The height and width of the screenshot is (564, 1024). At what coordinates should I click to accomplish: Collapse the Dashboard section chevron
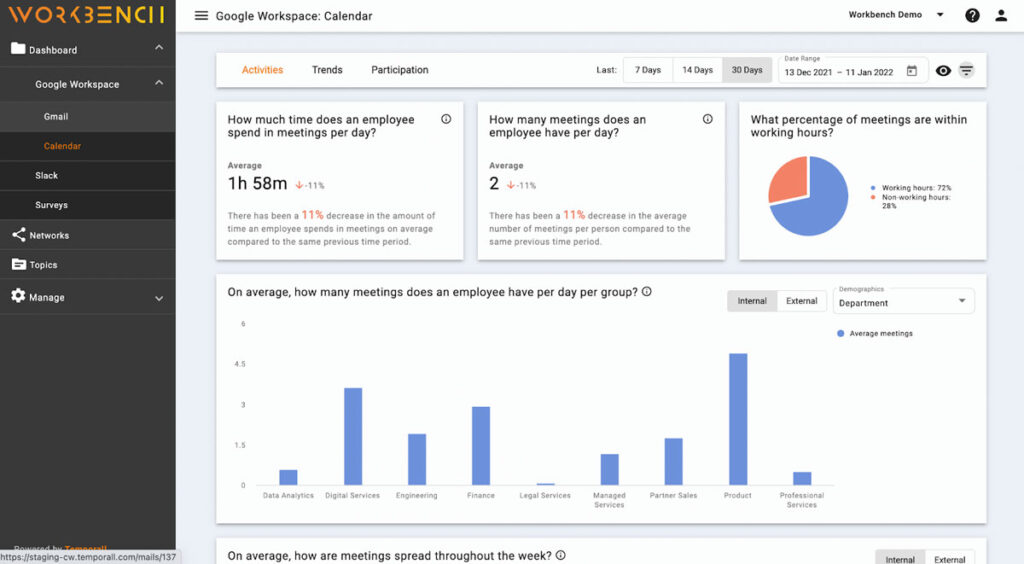point(159,48)
